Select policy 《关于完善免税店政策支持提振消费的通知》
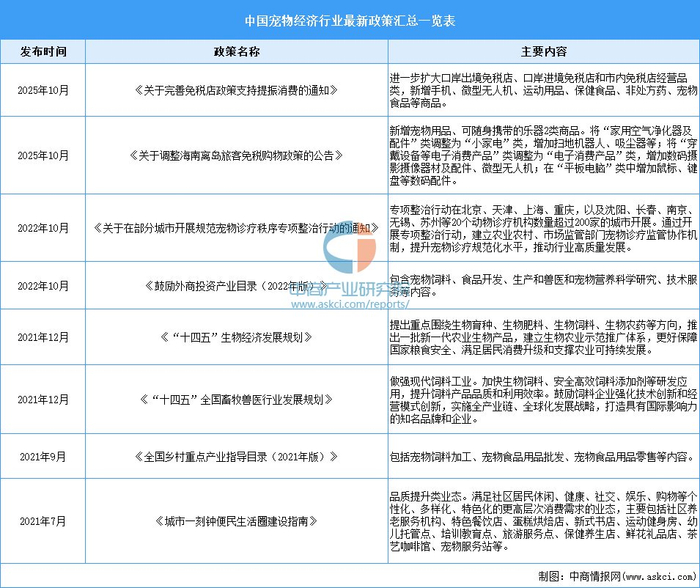Image resolution: width=700 pixels, height=588 pixels. 237,90
